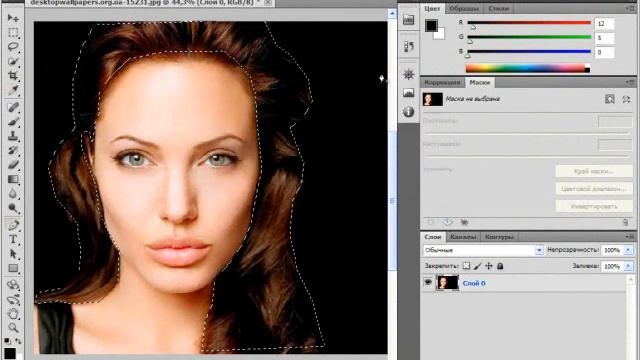The image size is (640, 360).
Task: Click the Green channel slider handle
Action: 470,42
